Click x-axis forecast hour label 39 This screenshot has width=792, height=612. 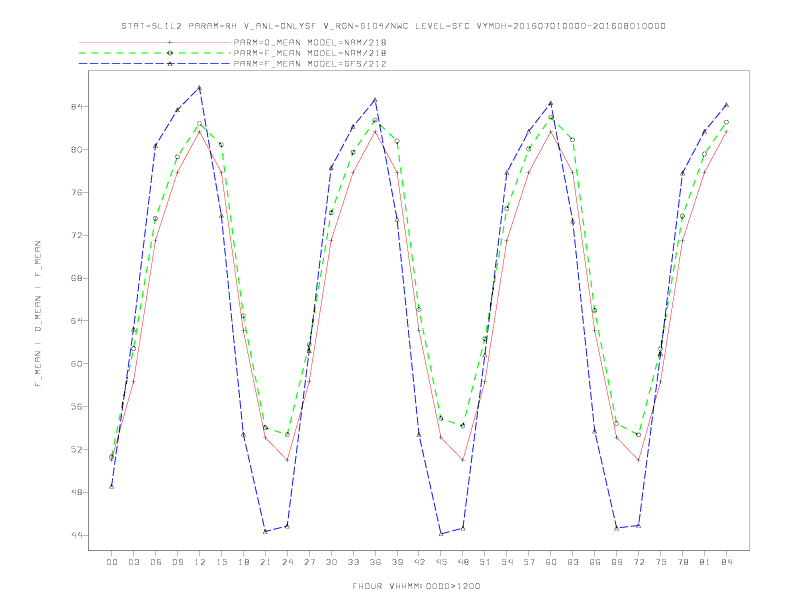tap(397, 562)
